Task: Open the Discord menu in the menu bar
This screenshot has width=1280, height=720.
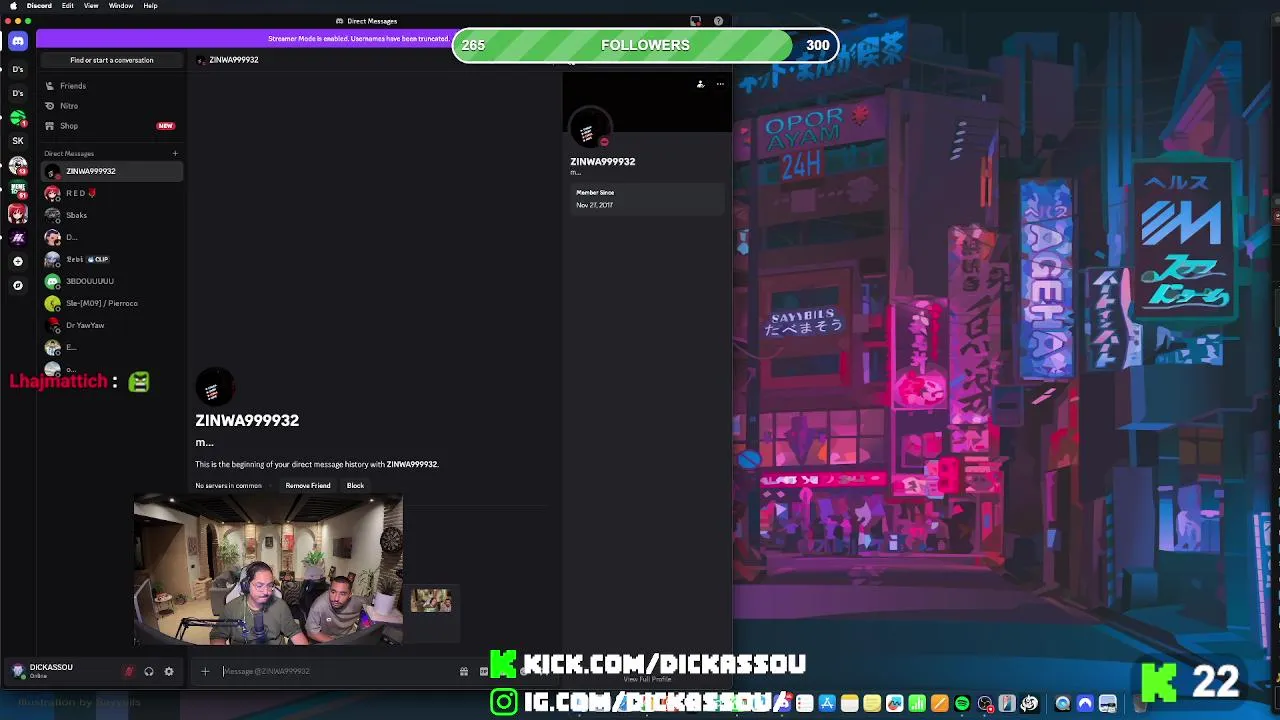Action: pos(39,6)
